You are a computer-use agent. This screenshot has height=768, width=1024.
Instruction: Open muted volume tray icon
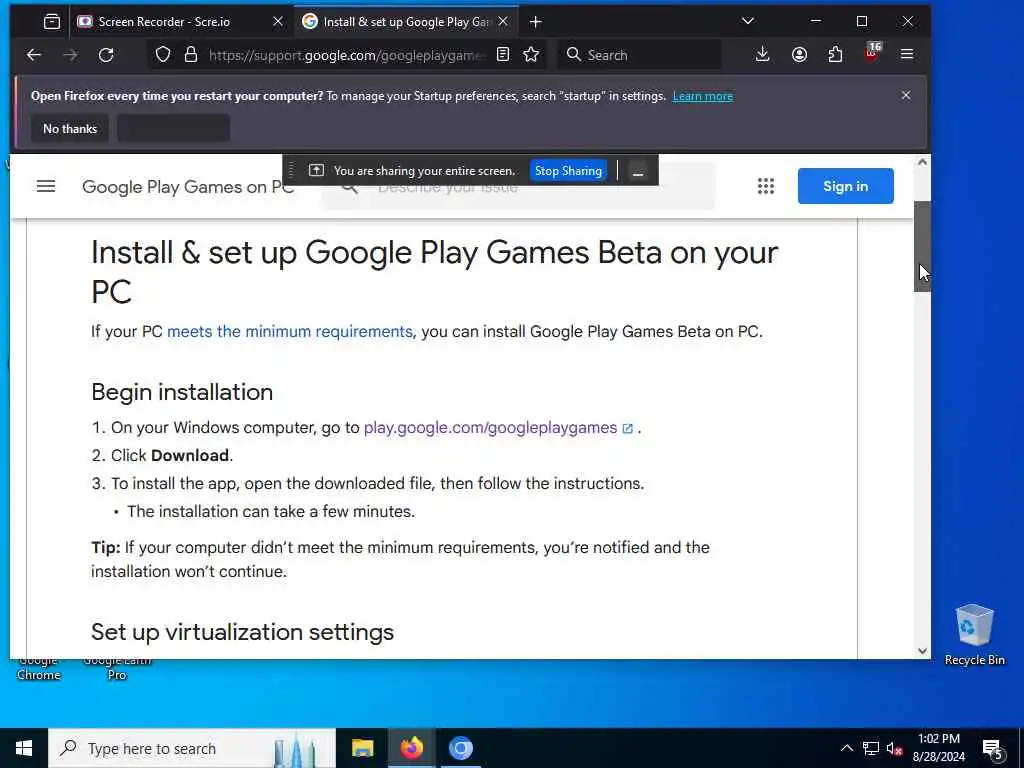click(894, 748)
